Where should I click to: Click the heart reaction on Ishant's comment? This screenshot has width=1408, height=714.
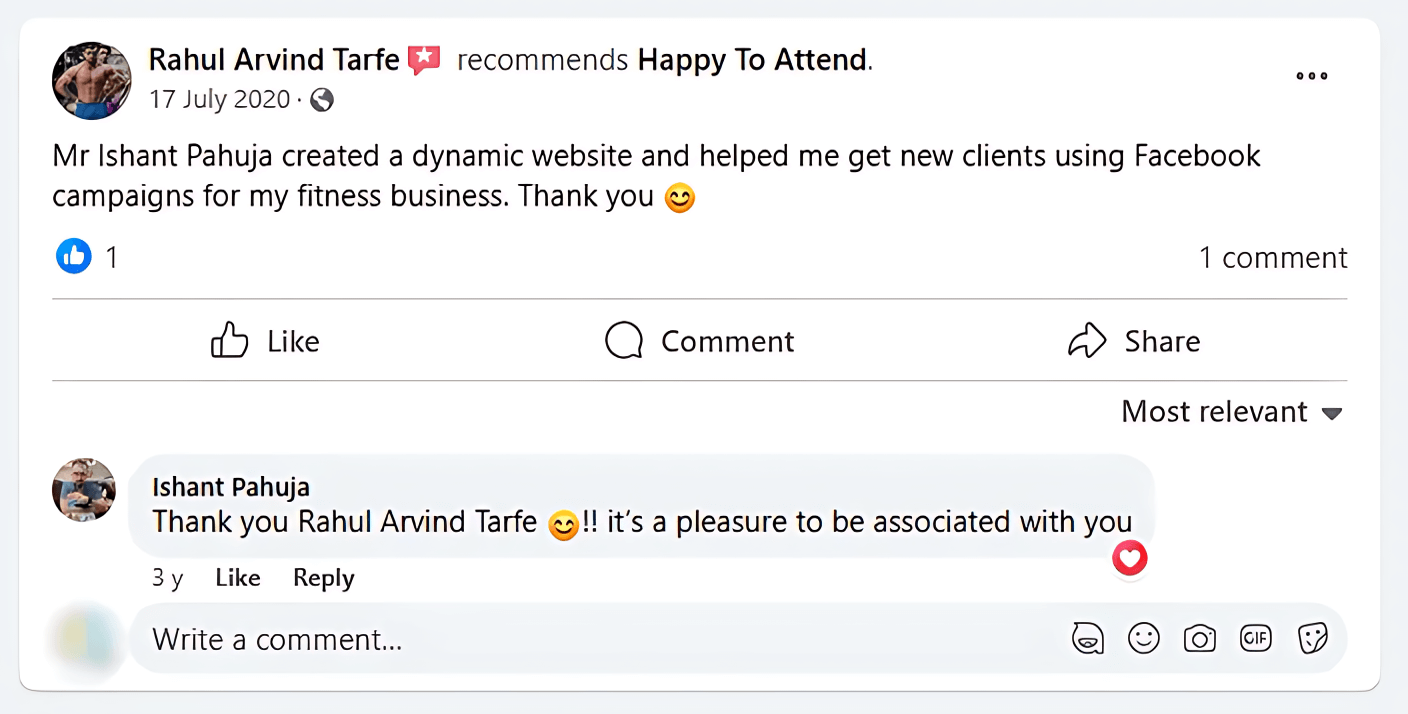pos(1130,559)
